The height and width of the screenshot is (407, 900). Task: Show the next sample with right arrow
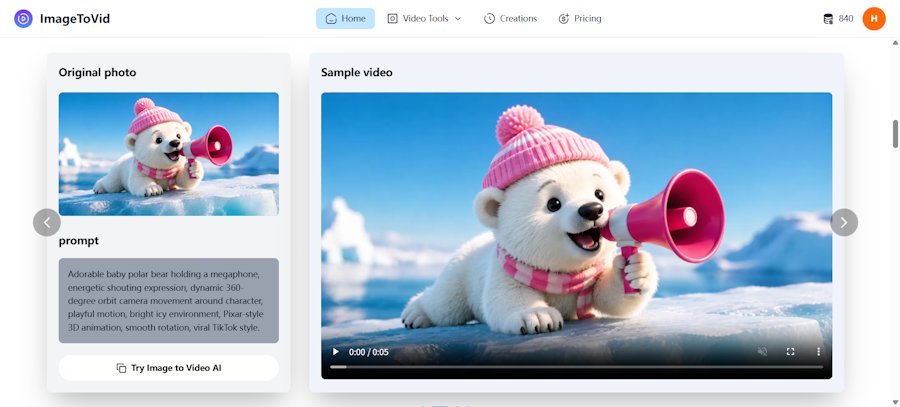[844, 222]
